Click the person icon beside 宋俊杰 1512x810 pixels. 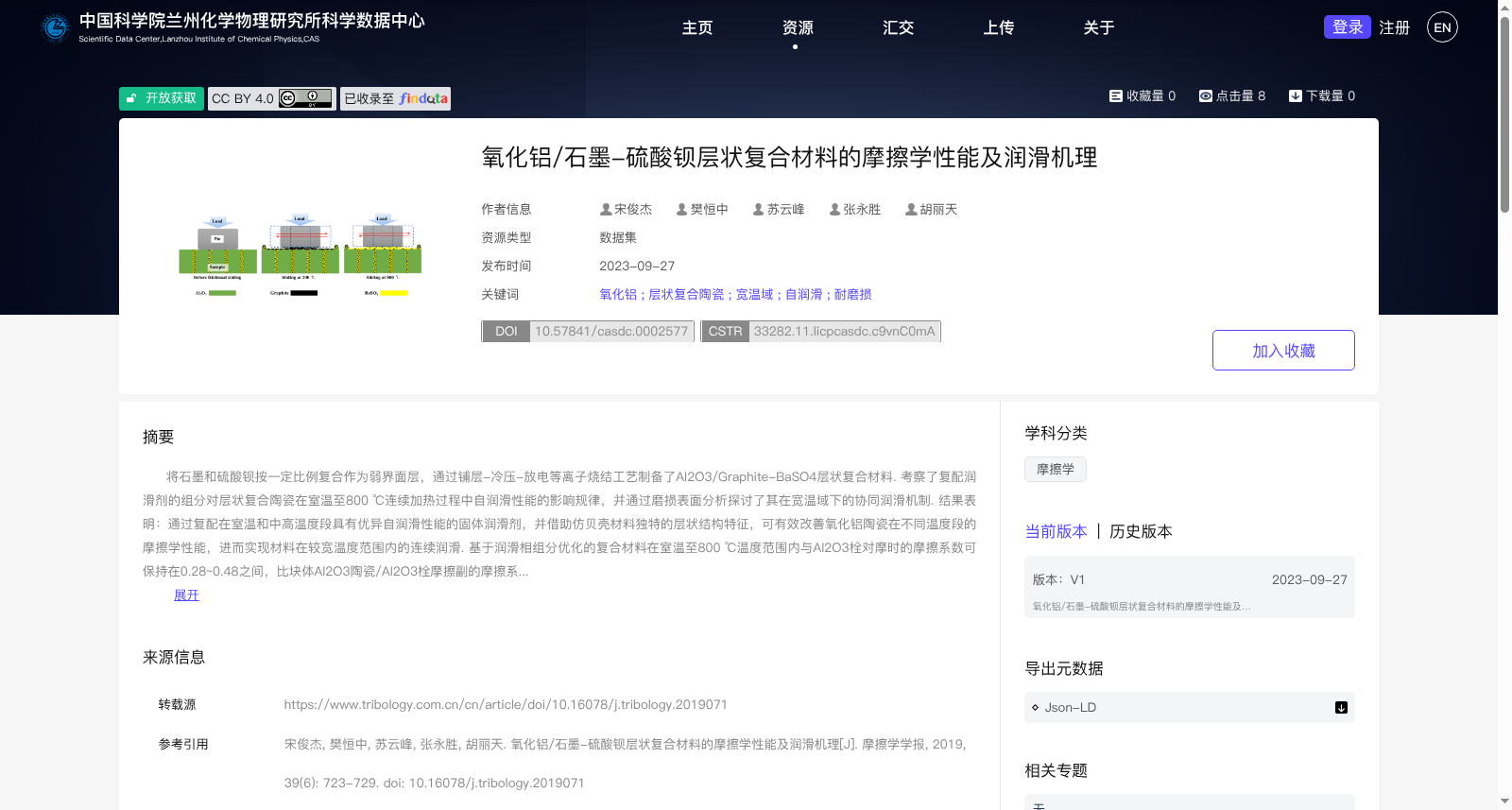pyautogui.click(x=606, y=209)
